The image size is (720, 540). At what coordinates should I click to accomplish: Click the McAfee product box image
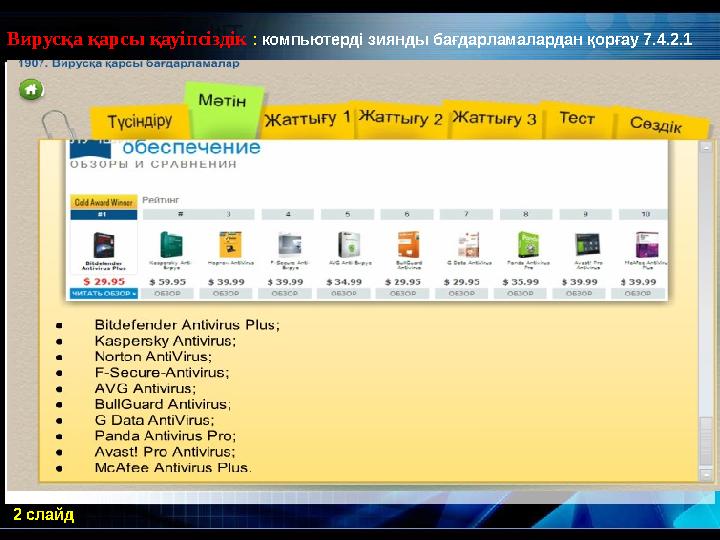[647, 245]
